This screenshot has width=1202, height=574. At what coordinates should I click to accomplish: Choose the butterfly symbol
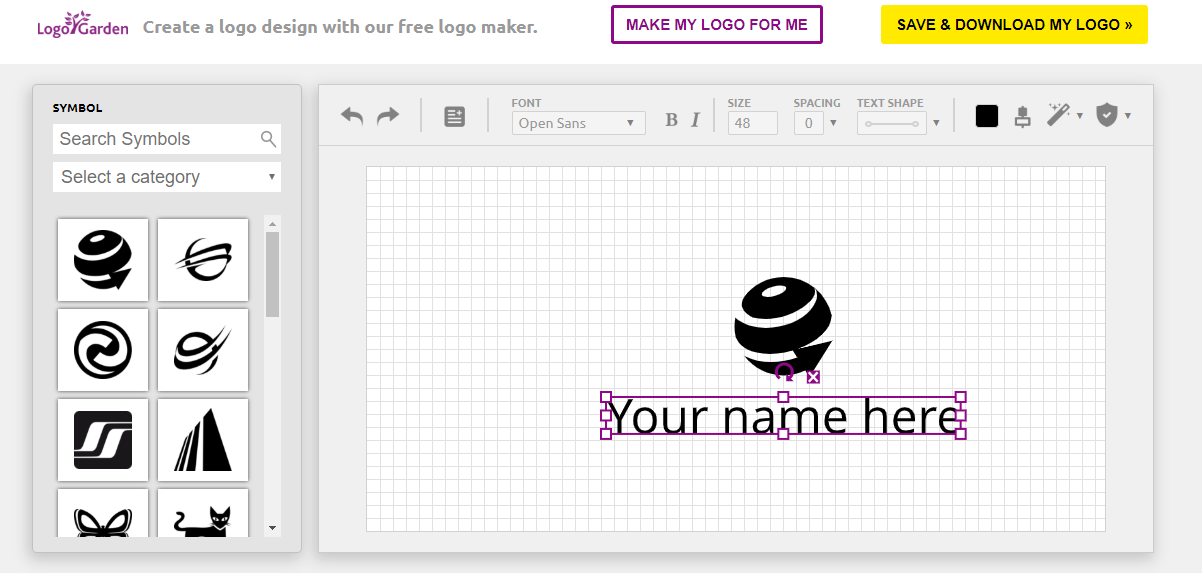[103, 513]
